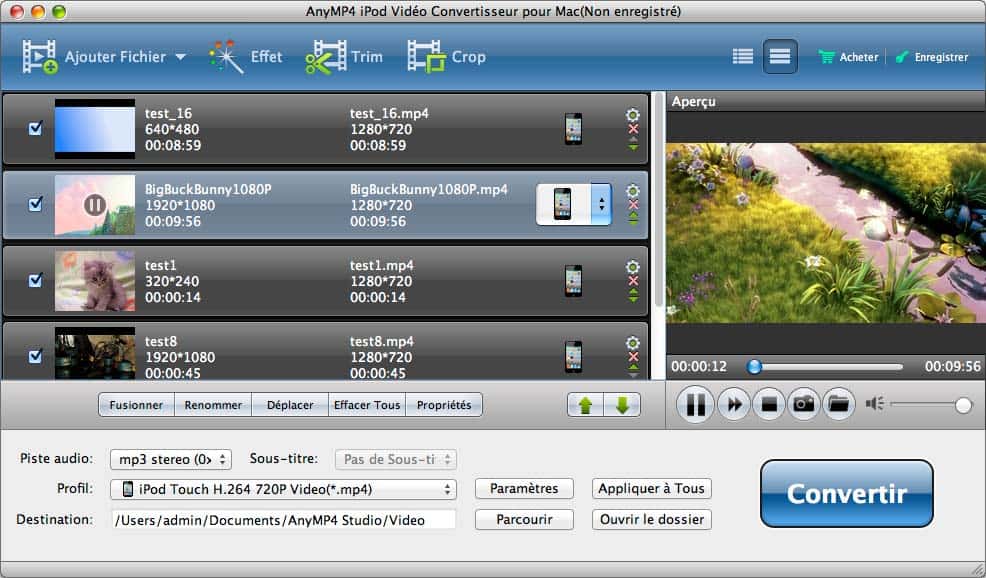Uncheck the test8 checkbox
Screen dimensions: 986x578
35,356
